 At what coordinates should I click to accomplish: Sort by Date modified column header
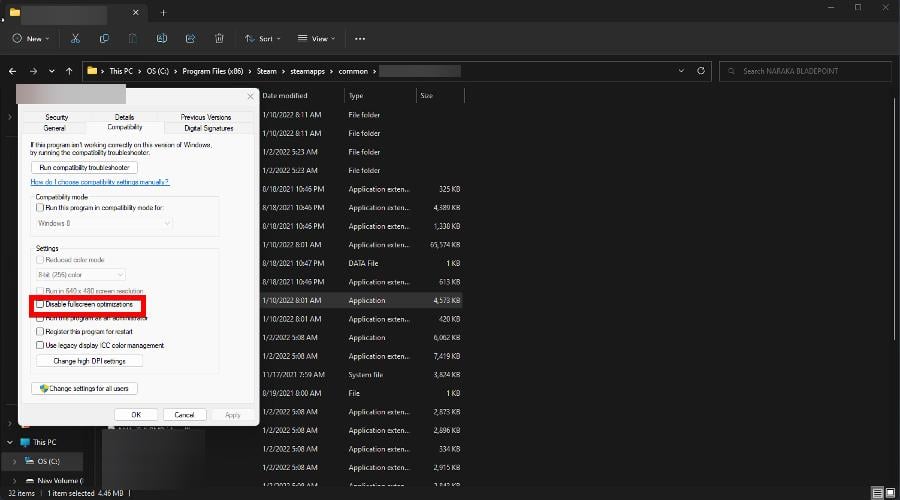[285, 96]
